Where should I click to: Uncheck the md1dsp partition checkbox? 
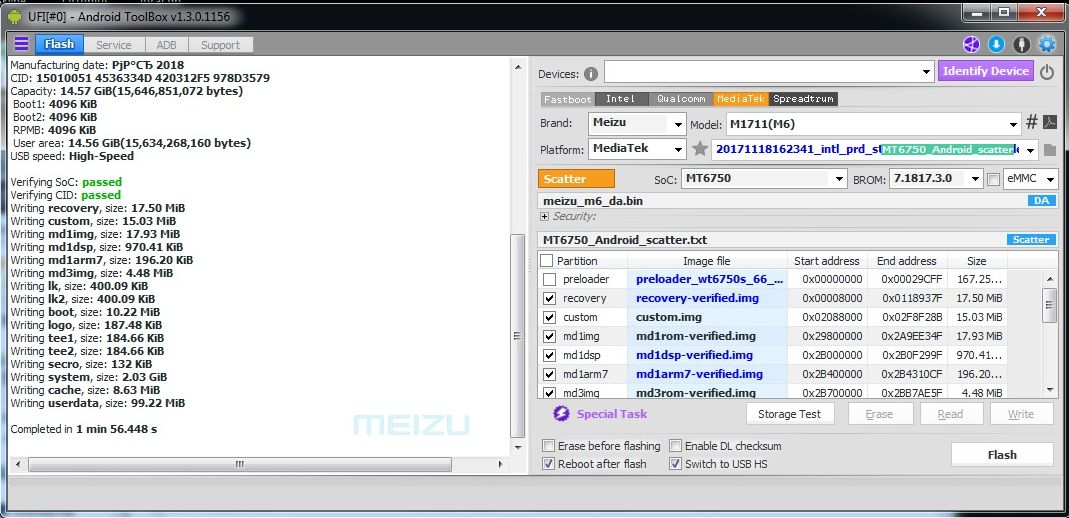tap(549, 356)
